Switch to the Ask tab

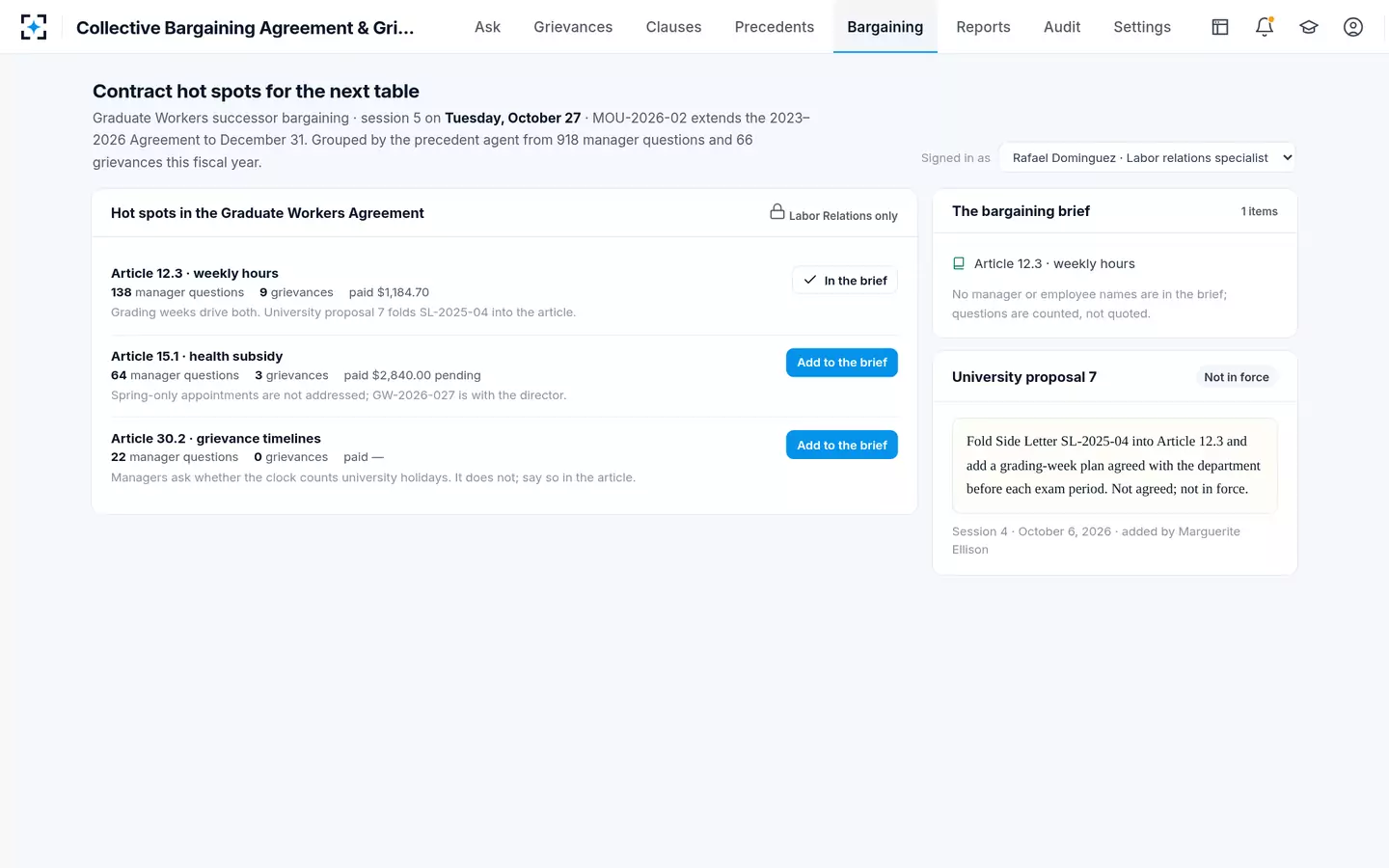[x=487, y=27]
